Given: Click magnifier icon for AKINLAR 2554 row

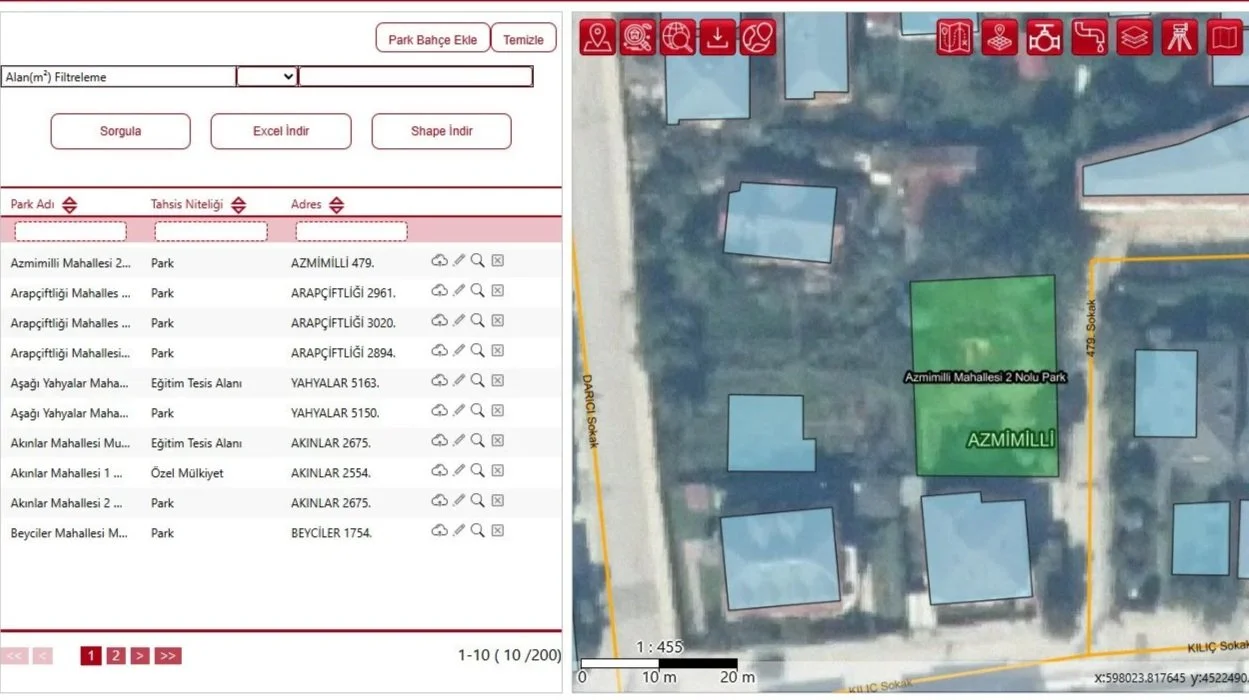Looking at the screenshot, I should [x=478, y=471].
